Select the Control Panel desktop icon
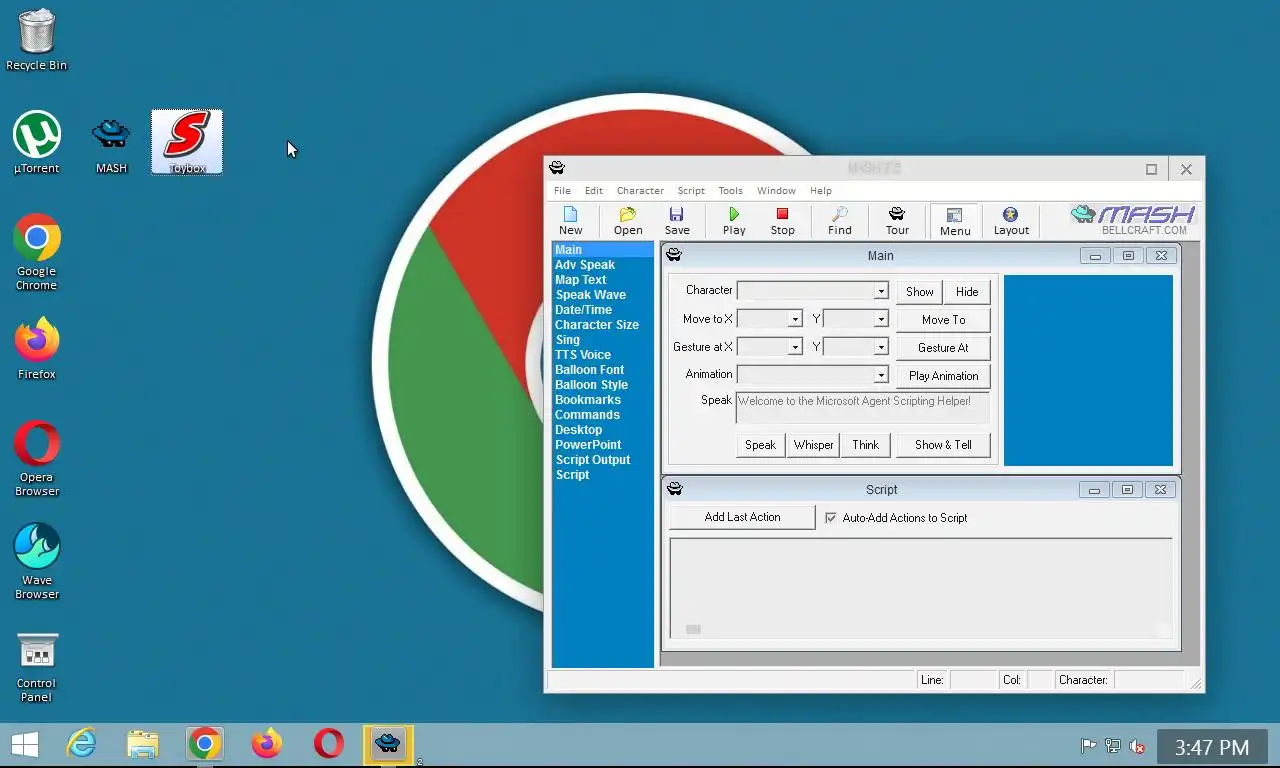The height and width of the screenshot is (768, 1280). click(x=37, y=665)
